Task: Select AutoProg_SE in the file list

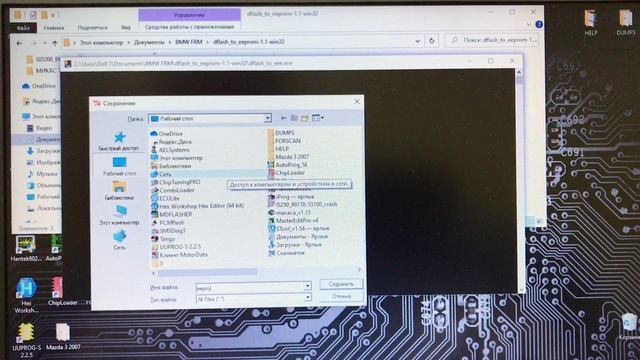Action: (x=288, y=165)
